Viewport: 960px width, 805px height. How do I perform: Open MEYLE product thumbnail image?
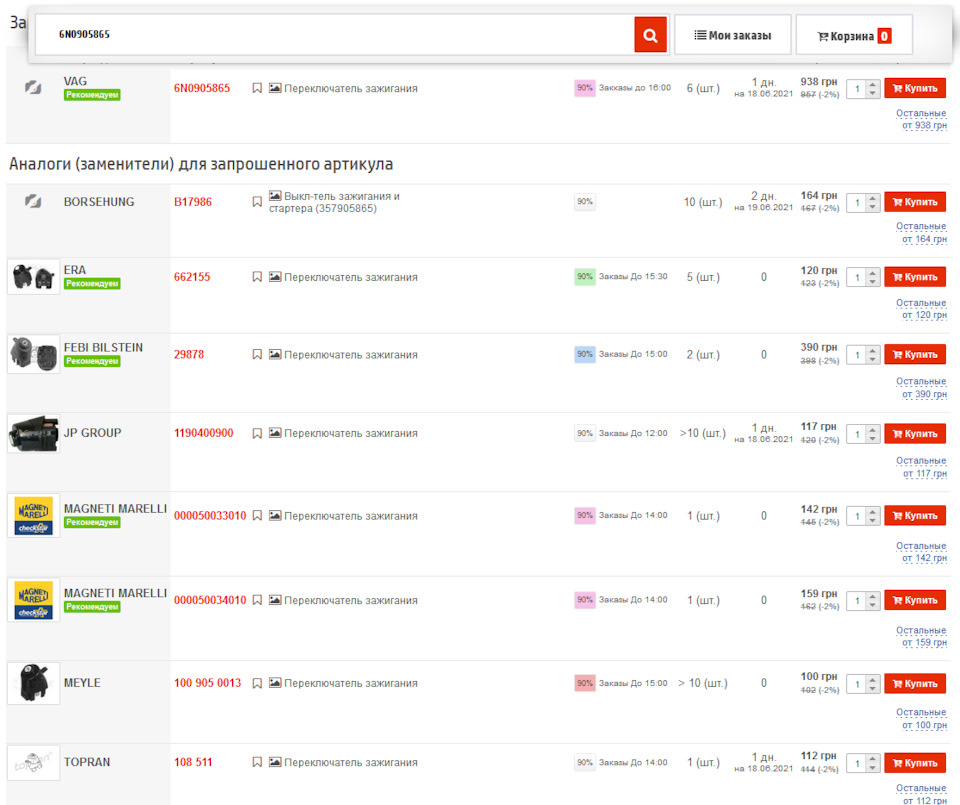34,683
